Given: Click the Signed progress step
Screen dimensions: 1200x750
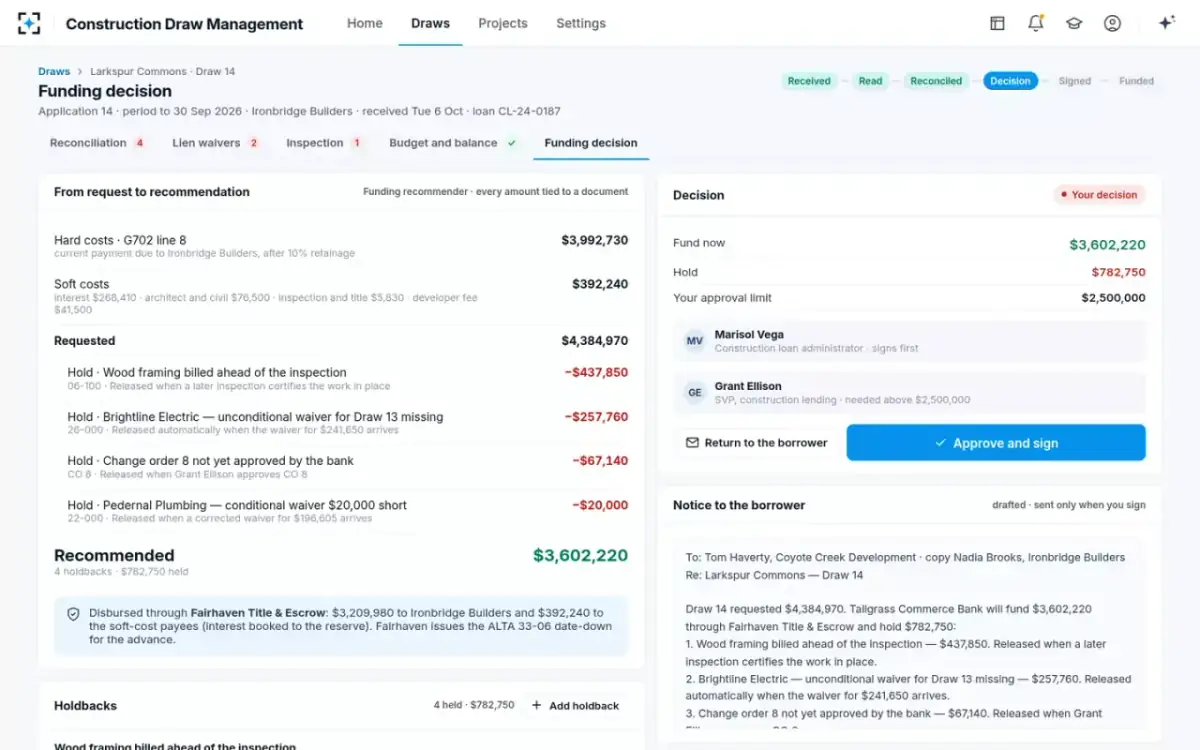Looking at the screenshot, I should (x=1075, y=81).
